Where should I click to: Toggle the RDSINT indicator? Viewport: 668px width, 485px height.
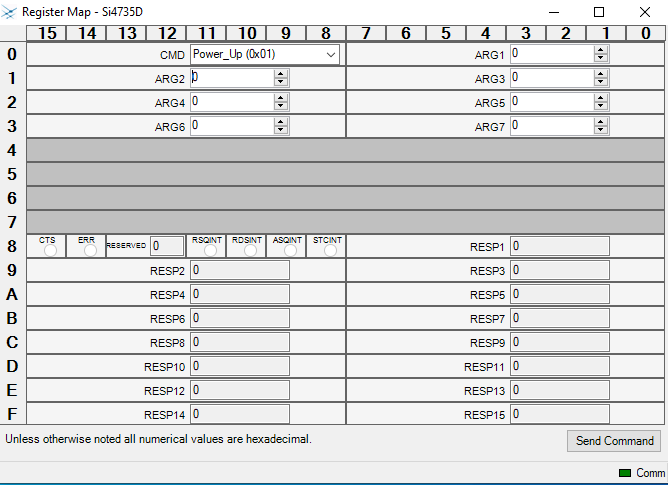tap(250, 250)
